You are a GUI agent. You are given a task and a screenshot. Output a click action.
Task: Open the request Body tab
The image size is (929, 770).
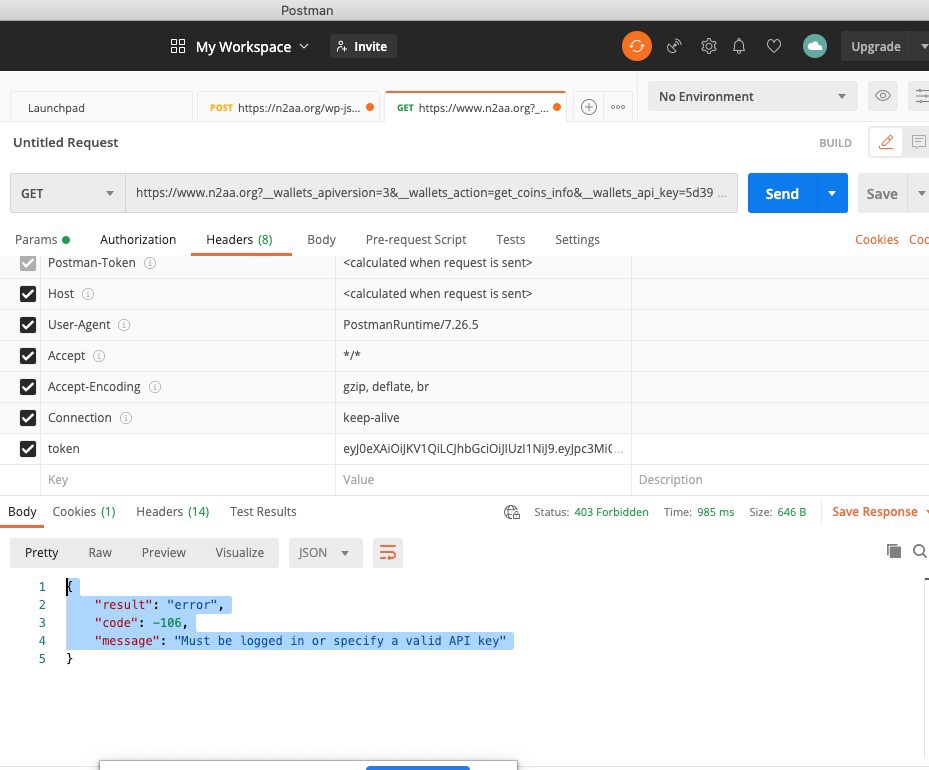click(321, 239)
